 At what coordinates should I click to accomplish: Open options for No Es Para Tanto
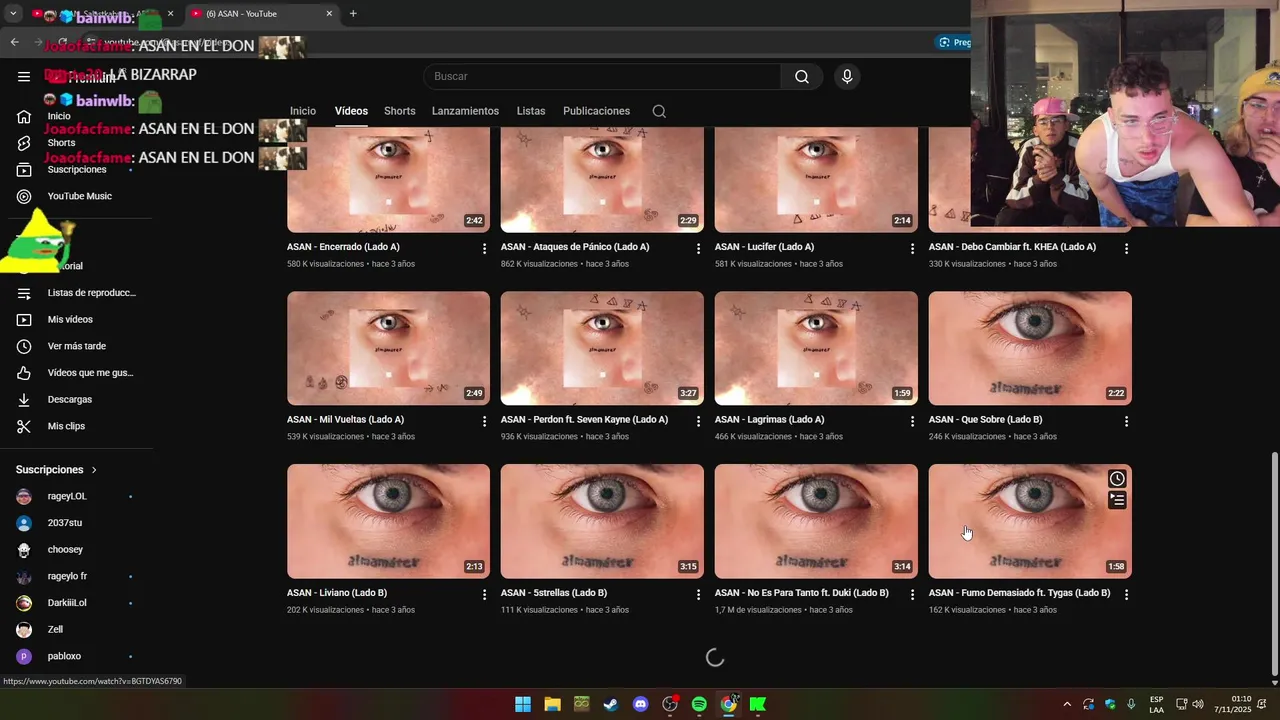912,594
